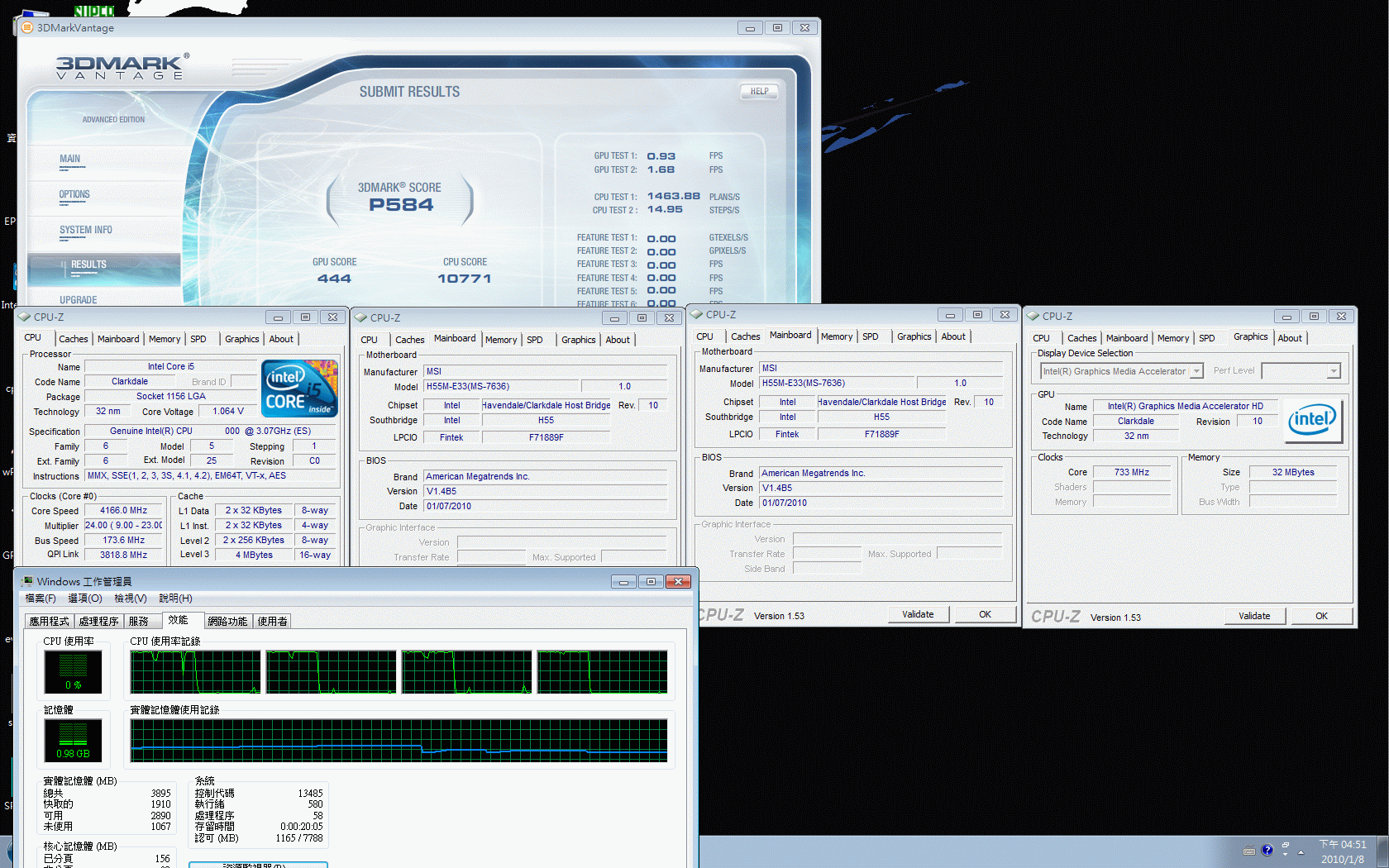Click the Core Voltage field 1.064 V
Screen dimensions: 1389x868
coord(227,411)
